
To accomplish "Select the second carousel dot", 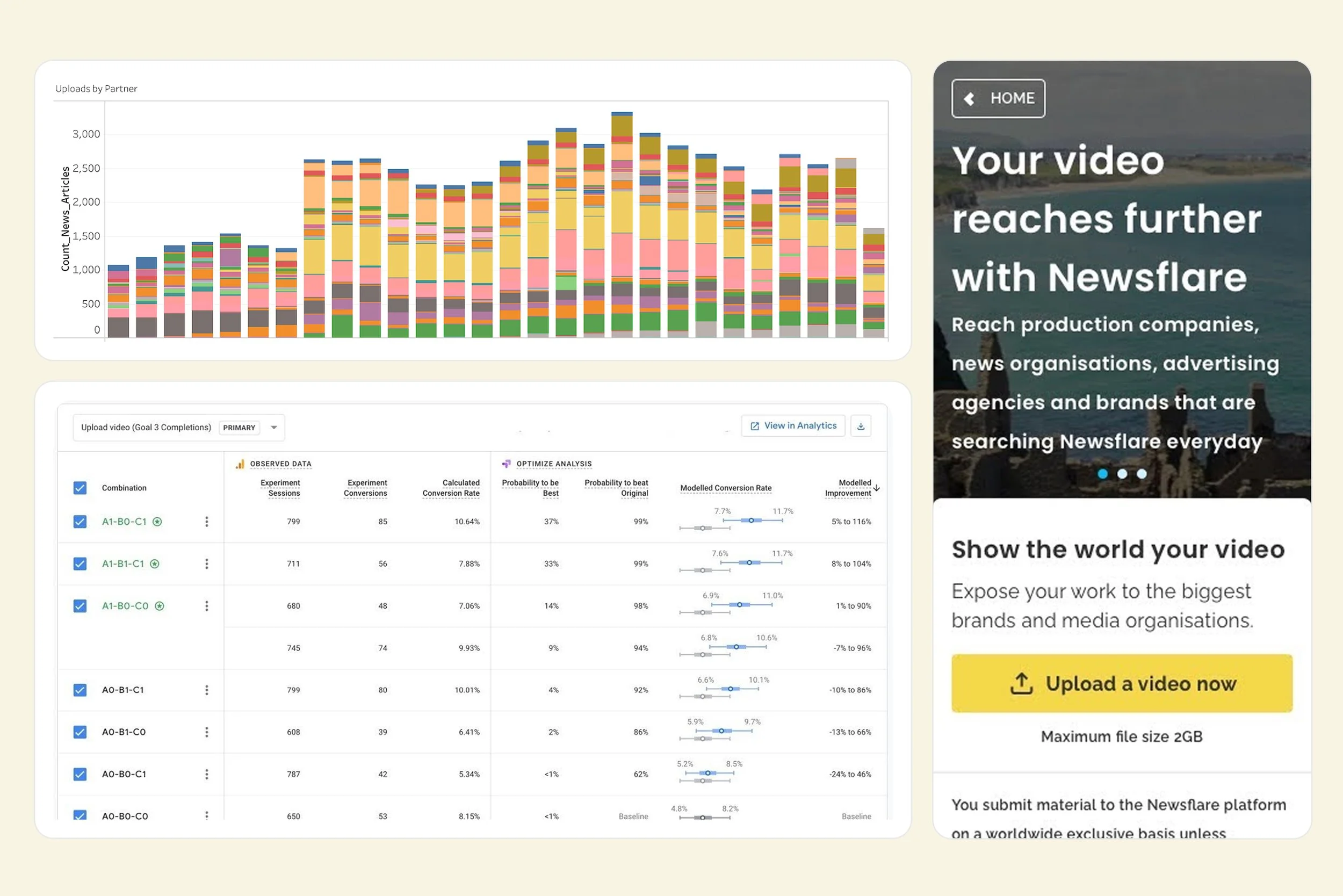I will click(x=1122, y=474).
